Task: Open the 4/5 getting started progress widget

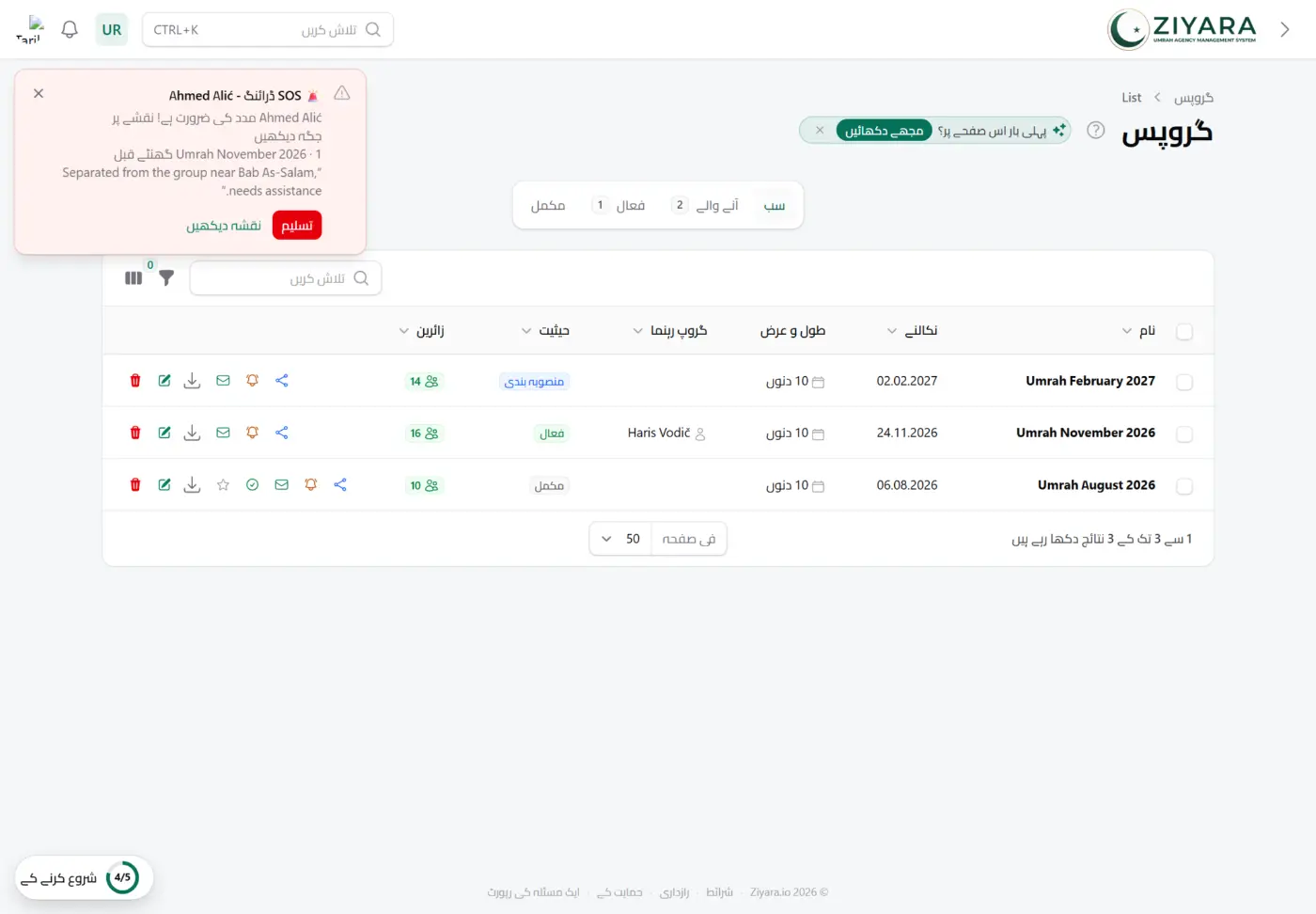Action: click(83, 878)
